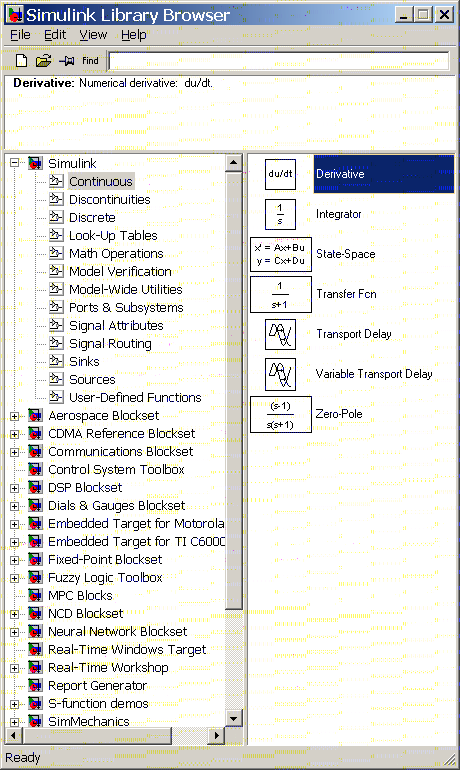Click the MPC Blocks library icon

[35, 595]
